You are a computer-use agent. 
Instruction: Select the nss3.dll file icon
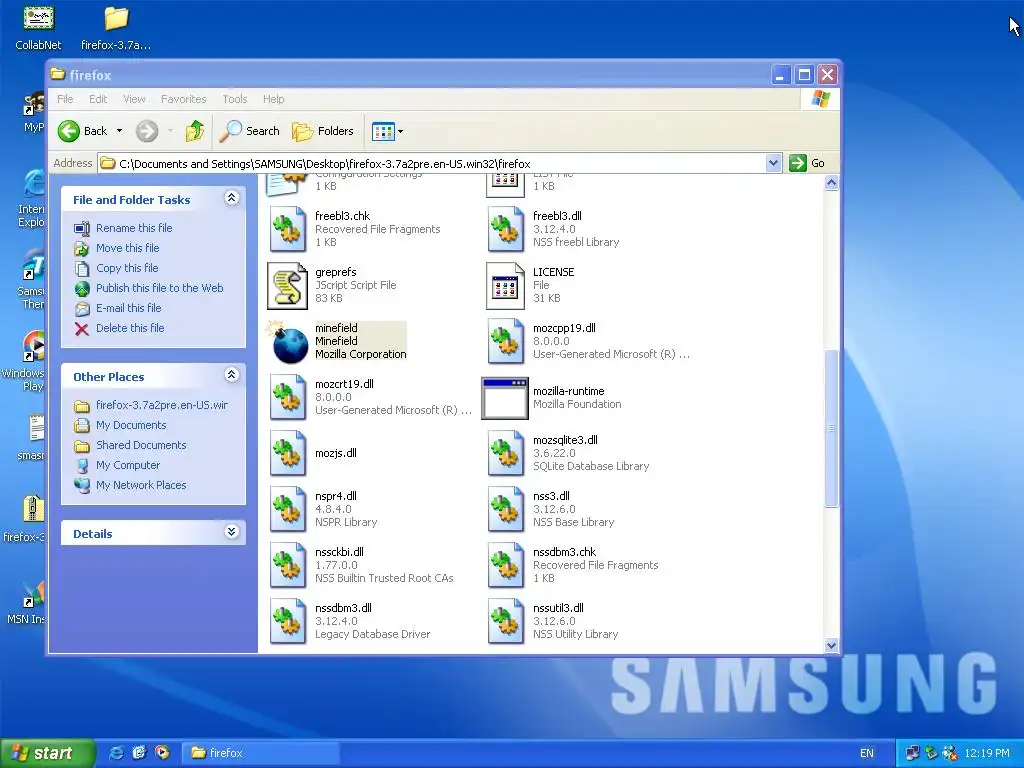point(505,509)
